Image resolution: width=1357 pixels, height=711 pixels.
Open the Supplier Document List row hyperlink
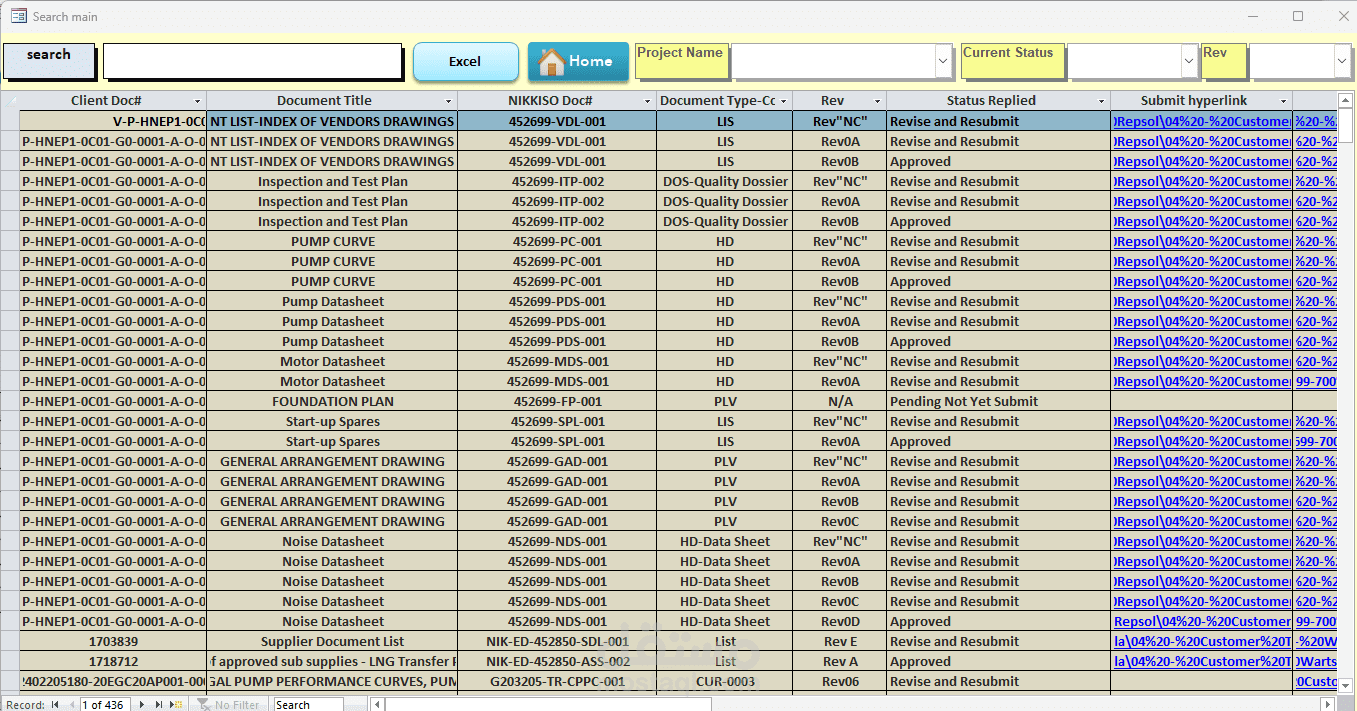click(1202, 641)
